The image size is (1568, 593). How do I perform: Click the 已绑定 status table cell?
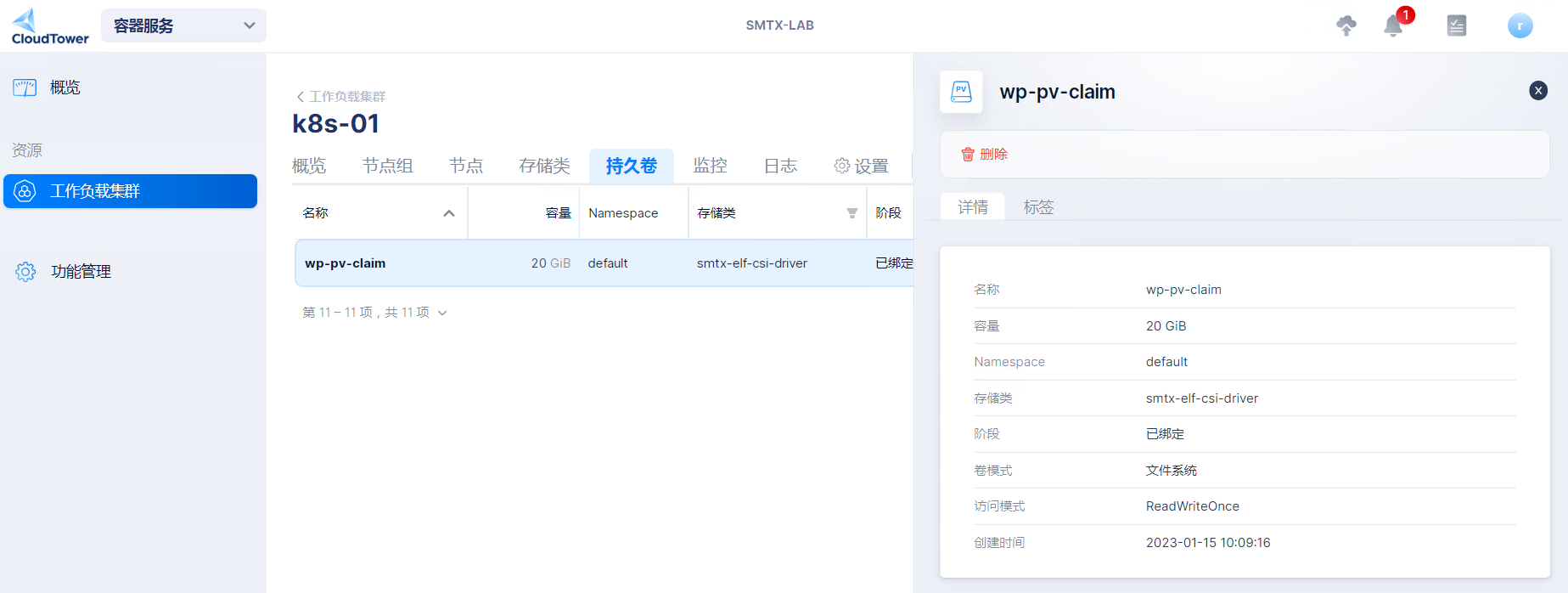click(x=894, y=263)
